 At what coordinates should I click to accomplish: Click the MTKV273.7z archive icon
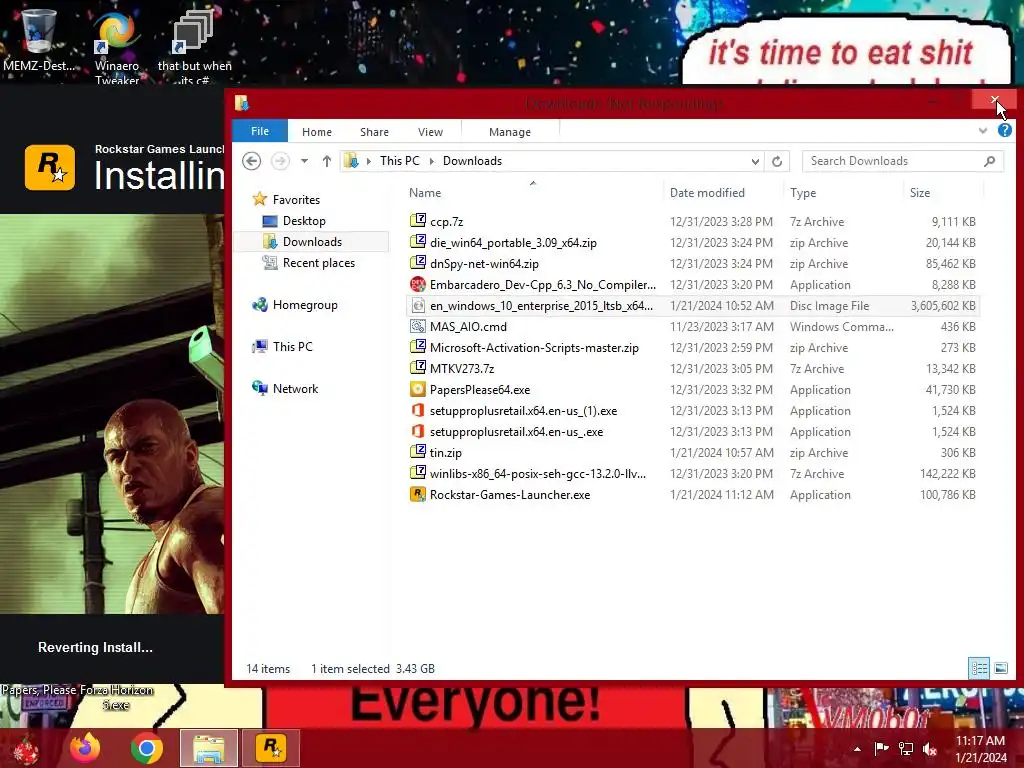click(x=418, y=368)
